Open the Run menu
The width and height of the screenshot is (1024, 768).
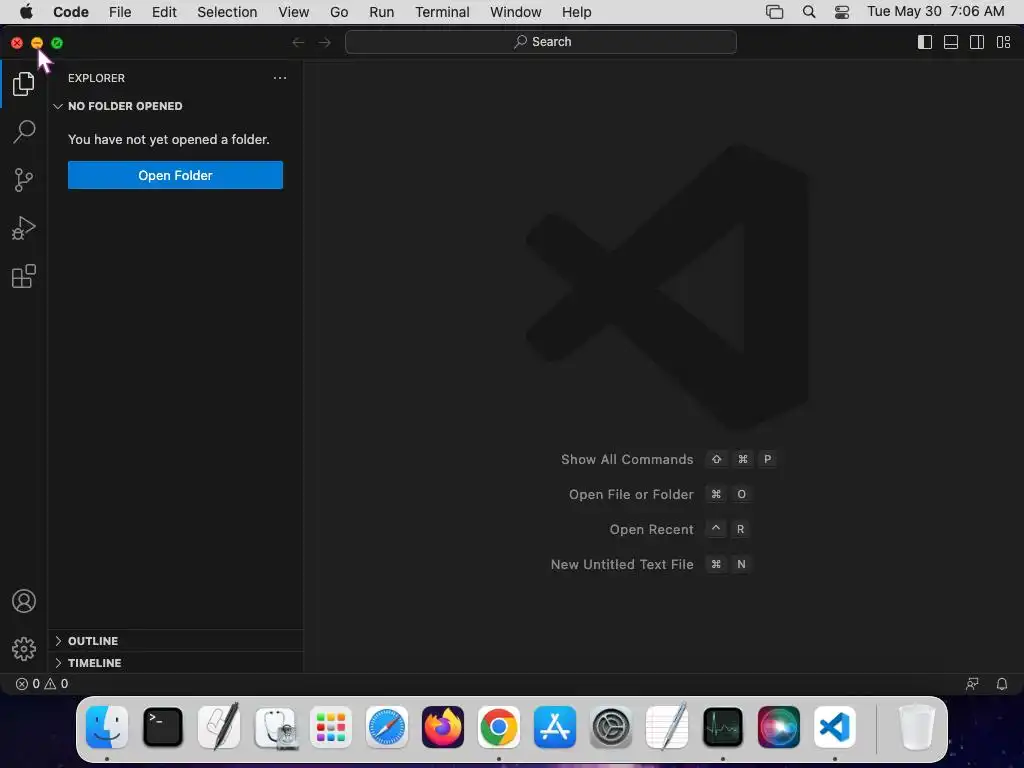point(381,12)
